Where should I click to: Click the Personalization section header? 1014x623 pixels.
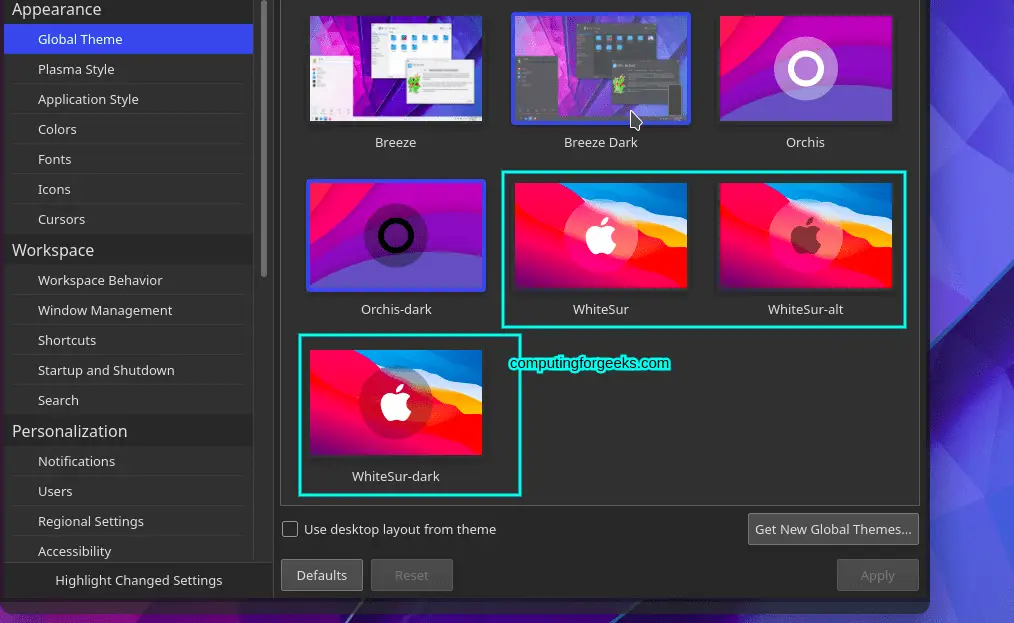pos(69,431)
